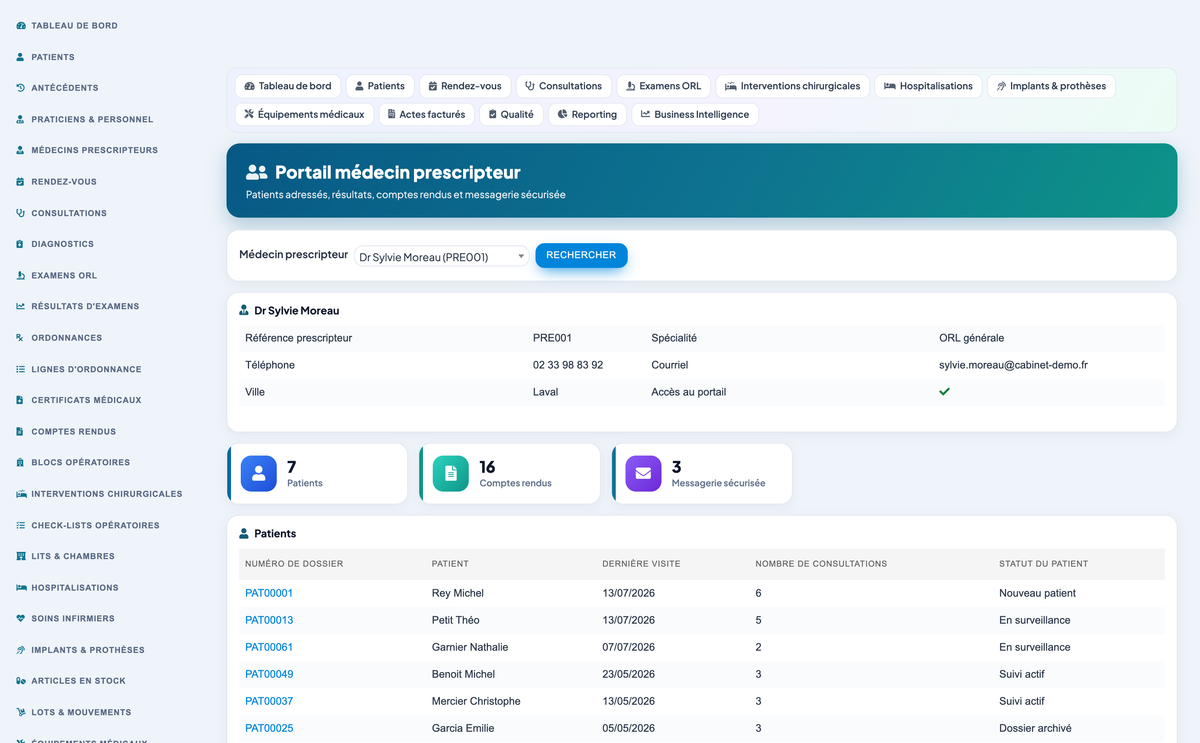This screenshot has height=743, width=1200.
Task: Click the Certificats médicaux document icon
Action: (21, 400)
